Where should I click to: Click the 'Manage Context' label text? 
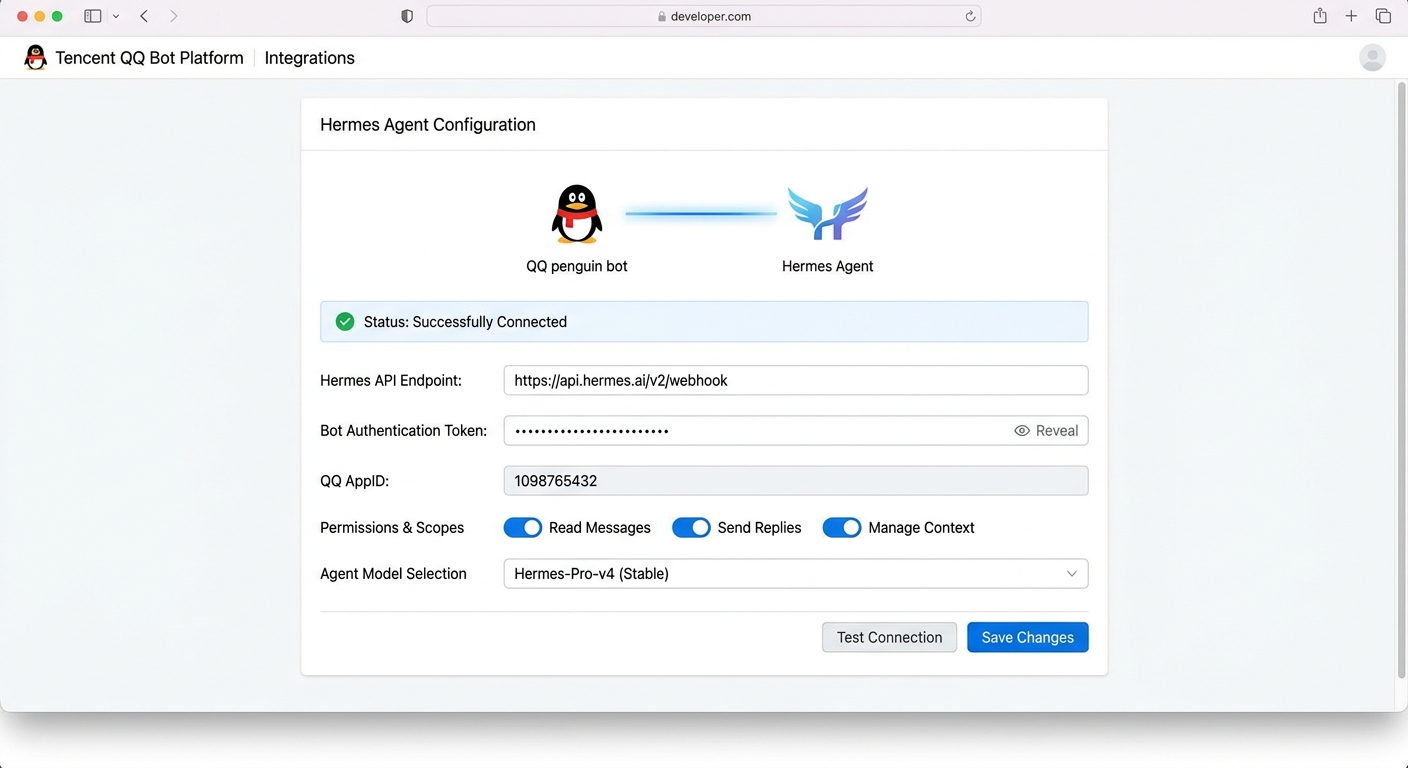(x=922, y=528)
